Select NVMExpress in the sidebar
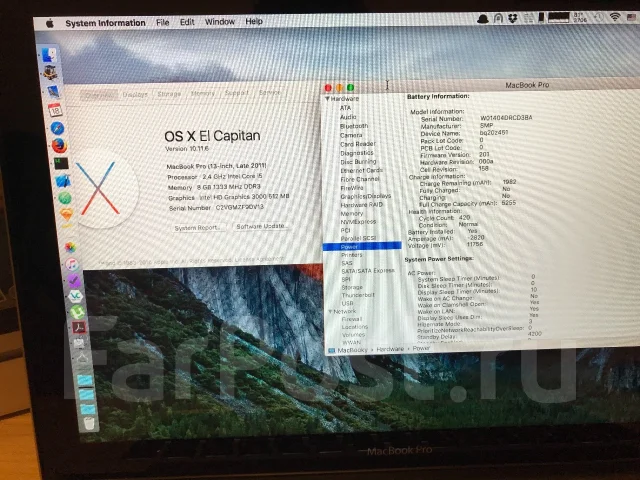 (358, 222)
